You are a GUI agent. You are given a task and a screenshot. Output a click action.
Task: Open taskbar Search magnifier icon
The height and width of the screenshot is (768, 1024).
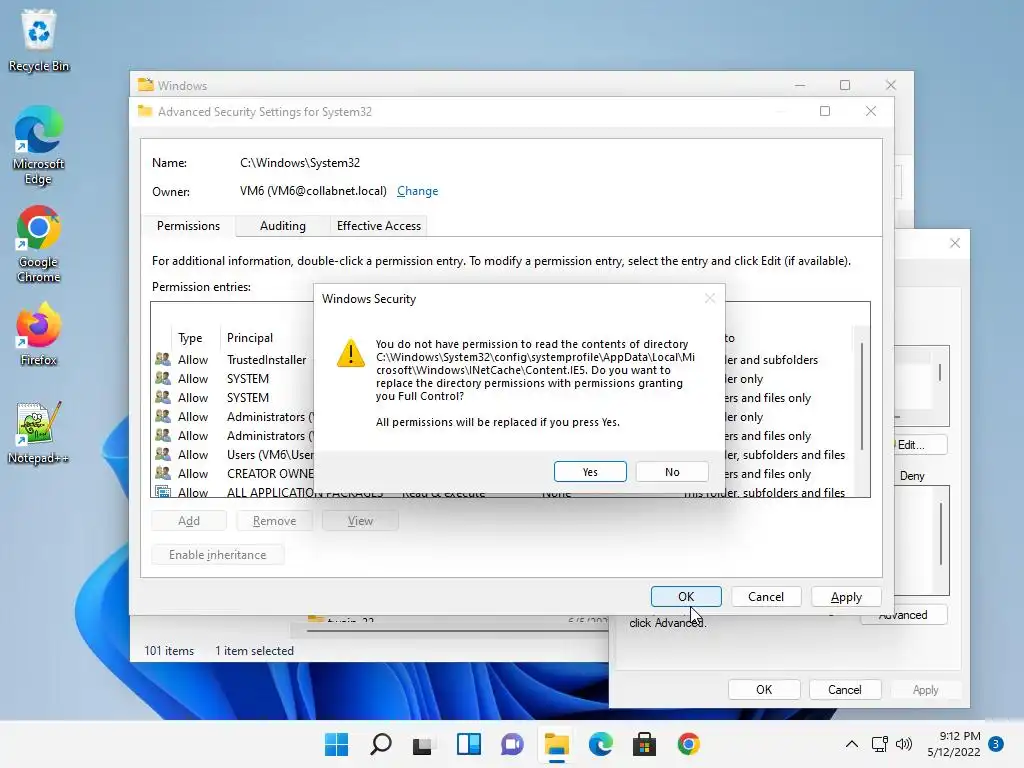coord(381,744)
